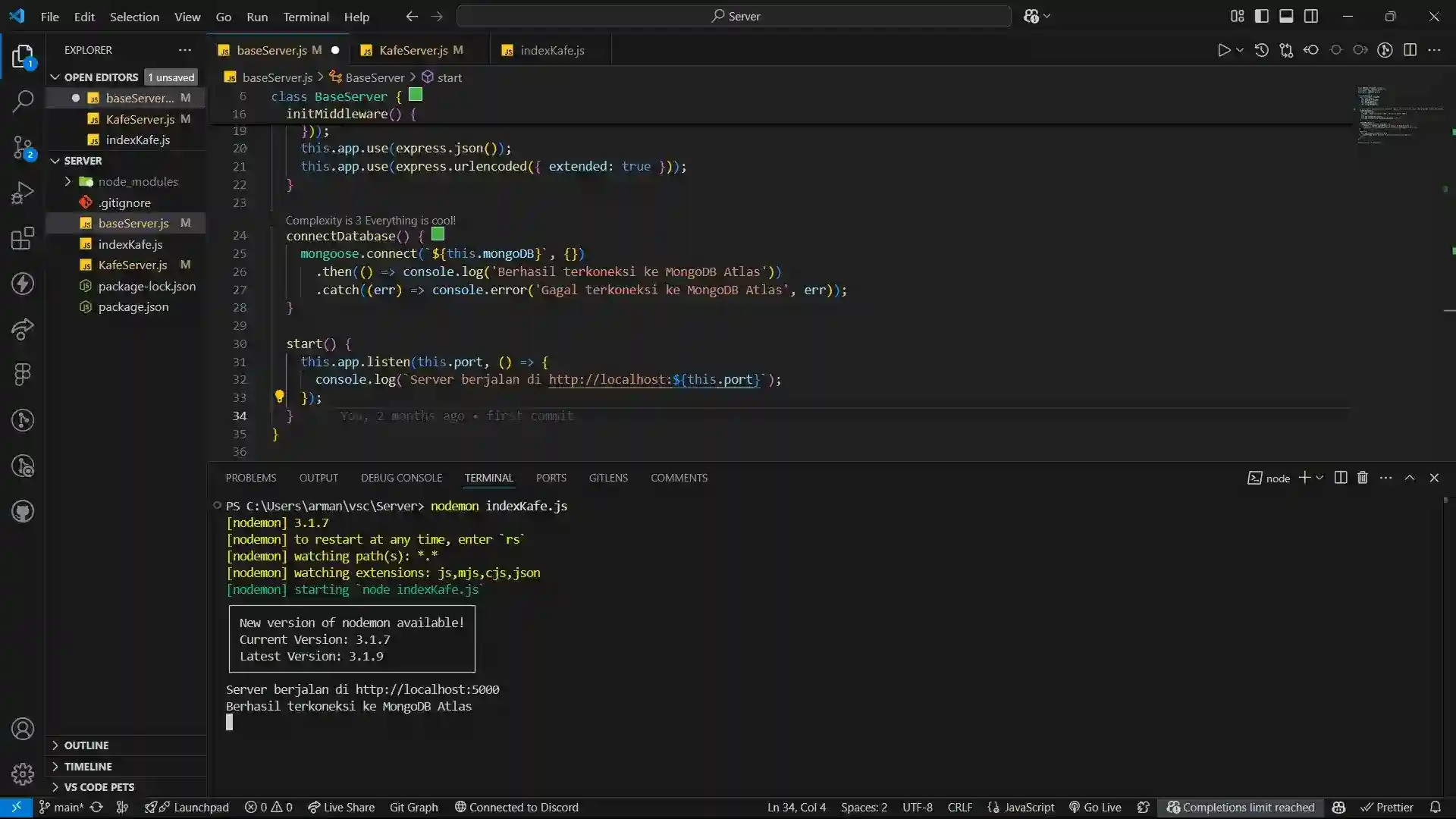Click green color swatch beside class BaseServer
Screen dimensions: 1456x819
416,96
